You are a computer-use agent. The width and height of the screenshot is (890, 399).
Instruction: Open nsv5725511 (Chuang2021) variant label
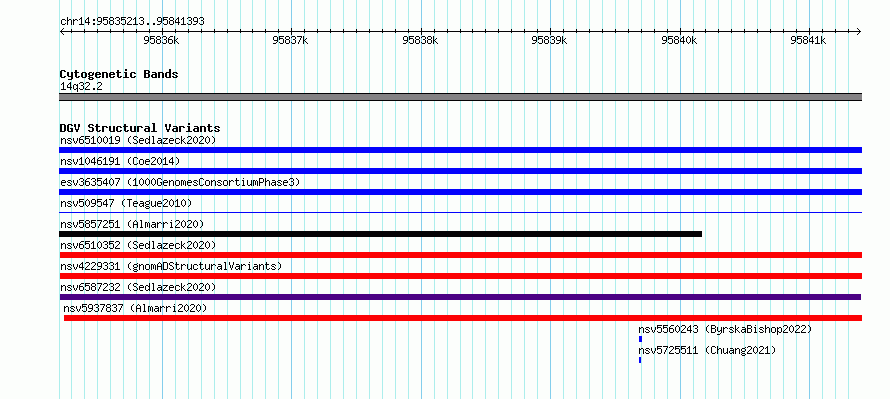[707, 350]
